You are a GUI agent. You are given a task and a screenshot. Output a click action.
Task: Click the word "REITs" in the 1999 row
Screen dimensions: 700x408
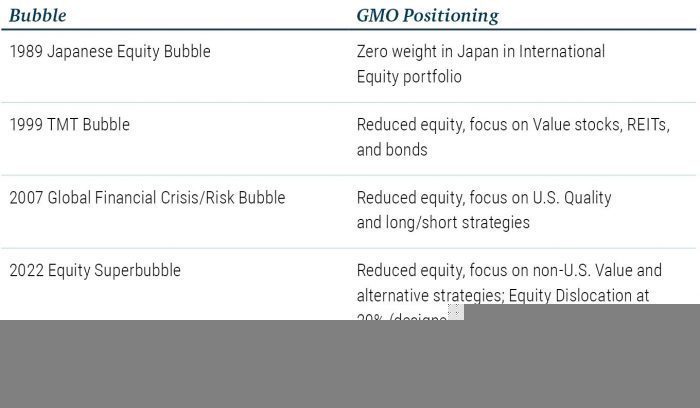pos(648,125)
